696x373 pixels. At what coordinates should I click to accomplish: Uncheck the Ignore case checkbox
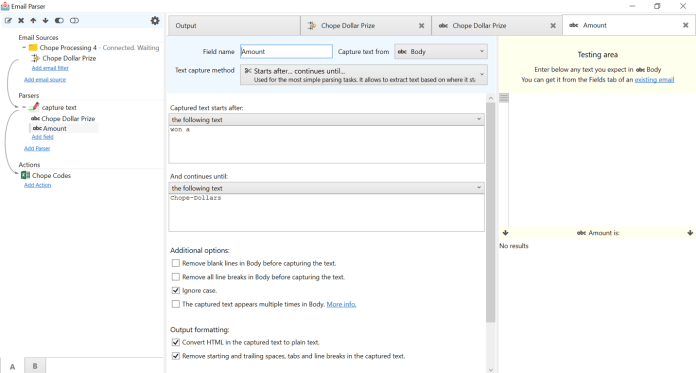176,290
